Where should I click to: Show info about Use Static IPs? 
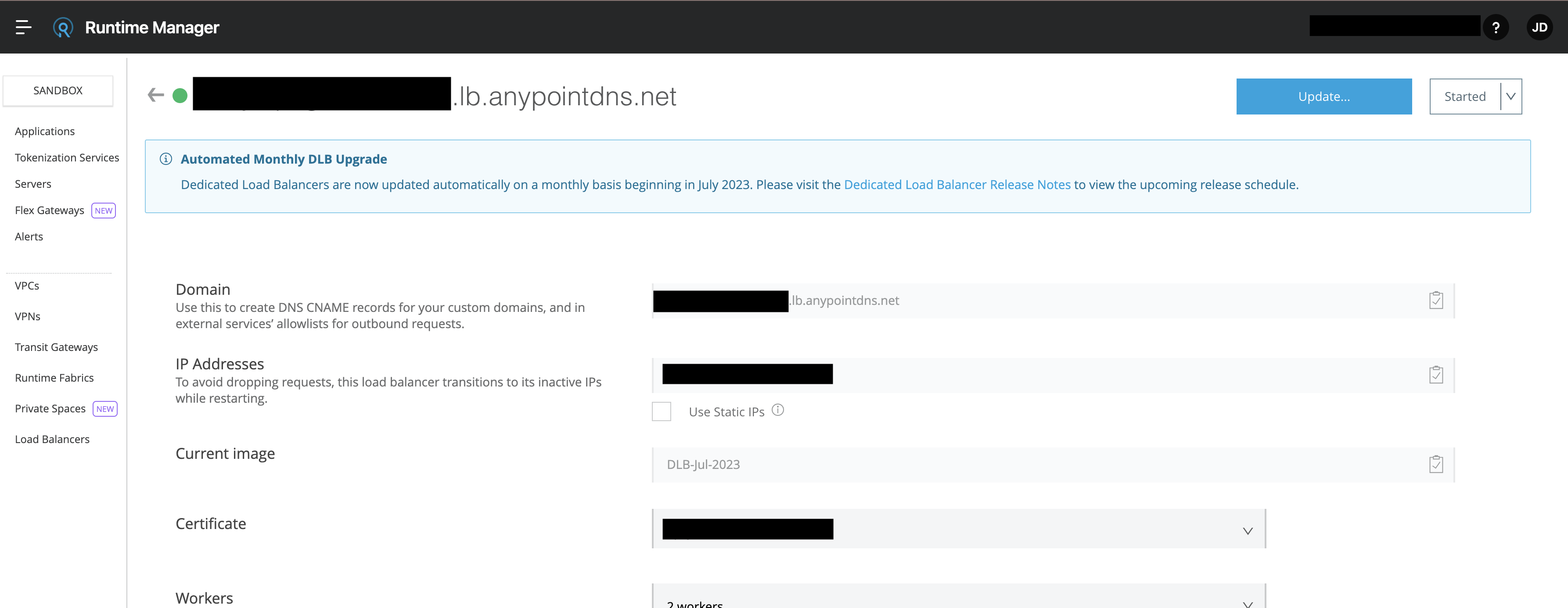tap(777, 410)
